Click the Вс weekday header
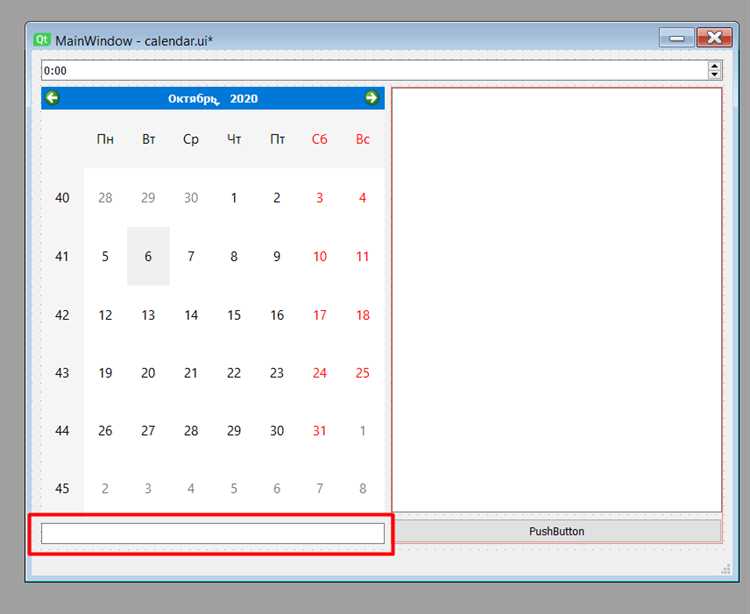This screenshot has height=614, width=750. [363, 139]
